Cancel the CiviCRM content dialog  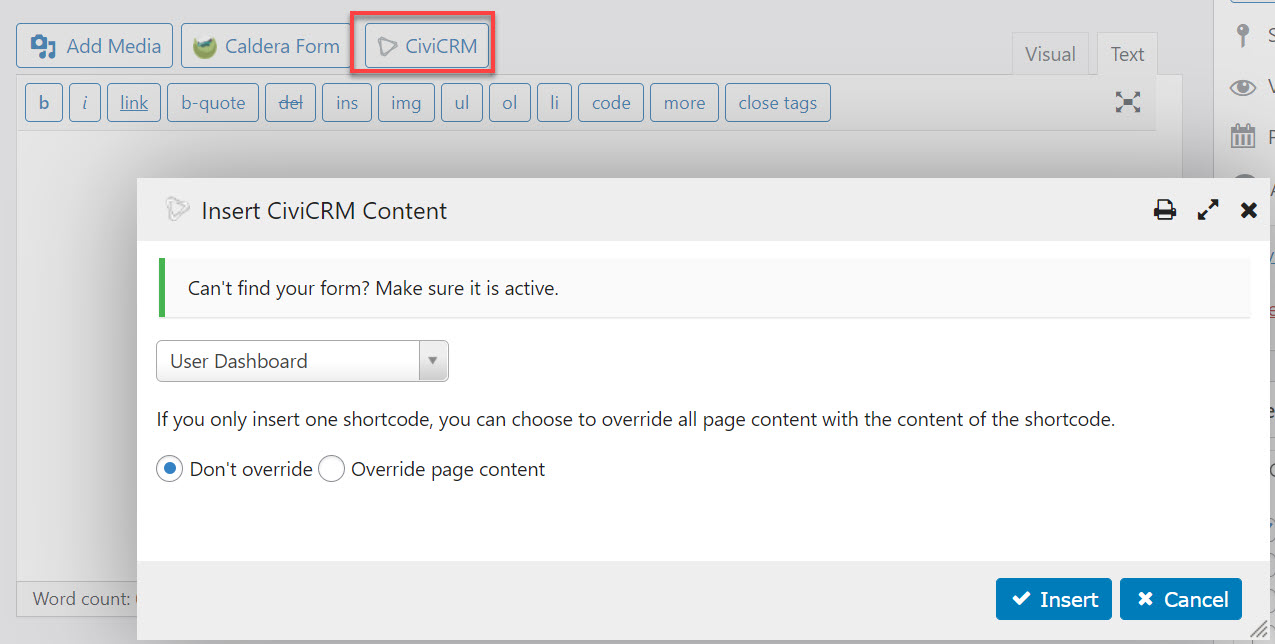[1181, 599]
